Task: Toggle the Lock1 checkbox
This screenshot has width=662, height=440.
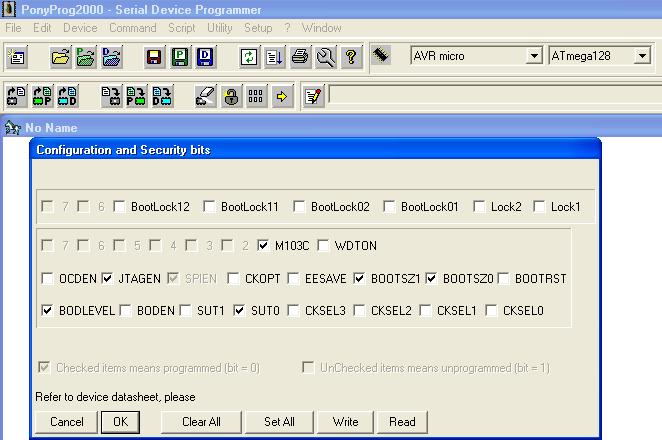Action: pyautogui.click(x=539, y=206)
